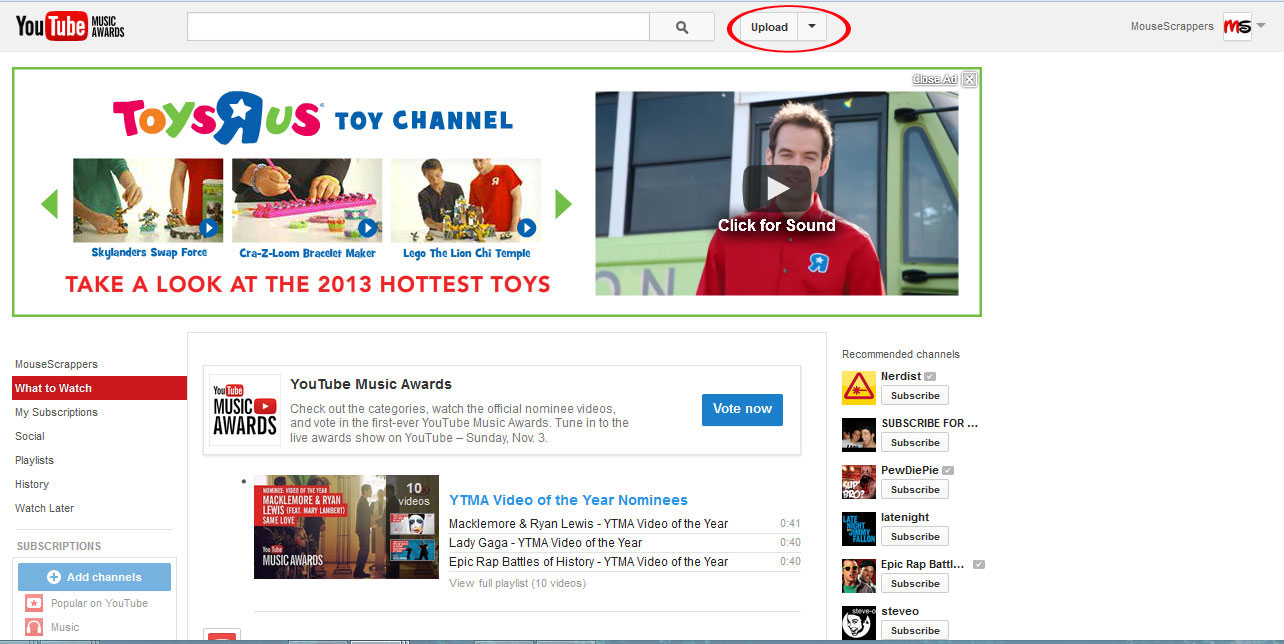Image resolution: width=1284 pixels, height=644 pixels.
Task: Open the Skylanders Swap Force video thumbnail
Action: click(x=148, y=200)
